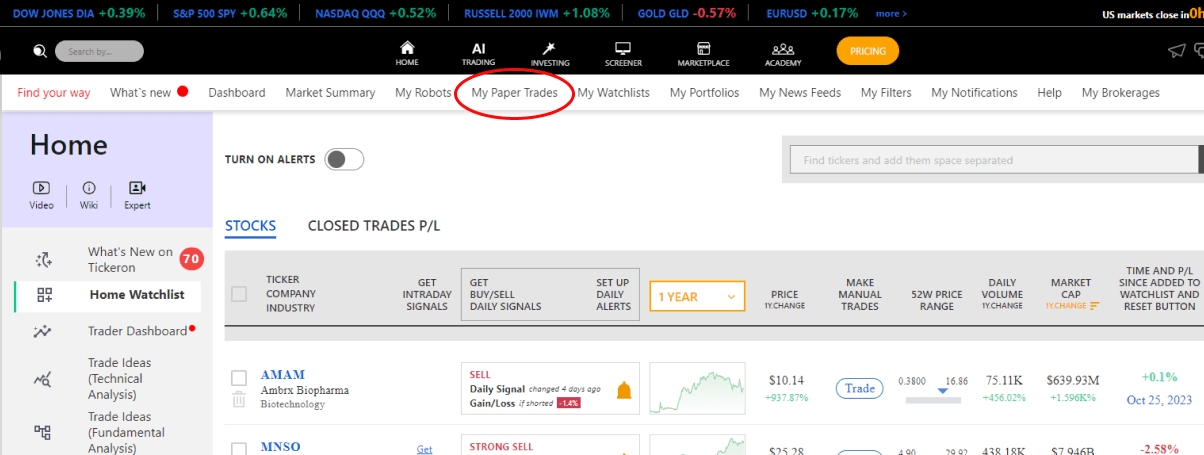Open My Paper Trades menu
The height and width of the screenshot is (455, 1204).
[x=515, y=92]
